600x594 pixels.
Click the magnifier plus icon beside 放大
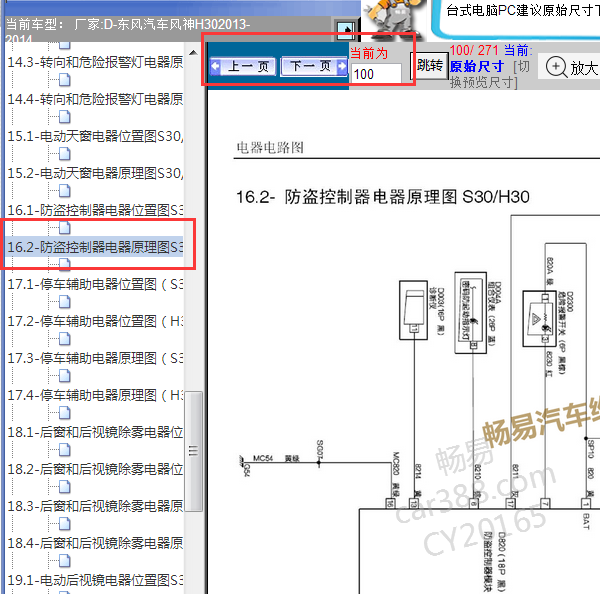[556, 67]
